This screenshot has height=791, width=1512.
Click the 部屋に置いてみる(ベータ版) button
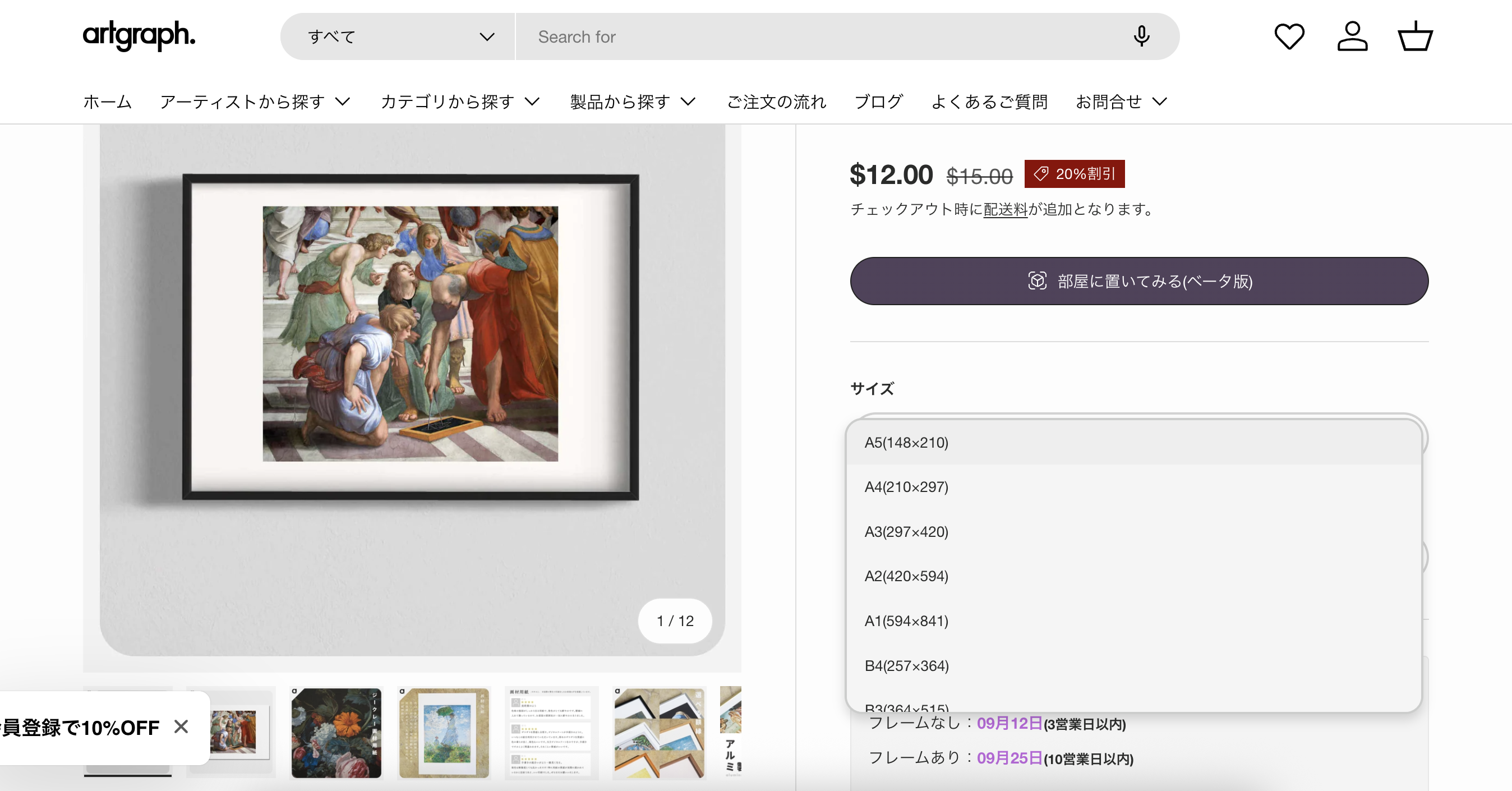tap(1138, 281)
